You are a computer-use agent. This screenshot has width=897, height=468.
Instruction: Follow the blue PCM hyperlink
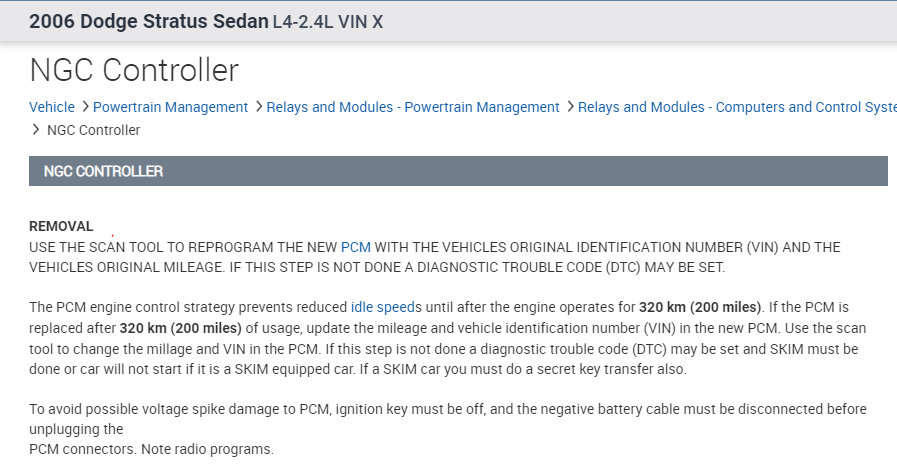(355, 246)
